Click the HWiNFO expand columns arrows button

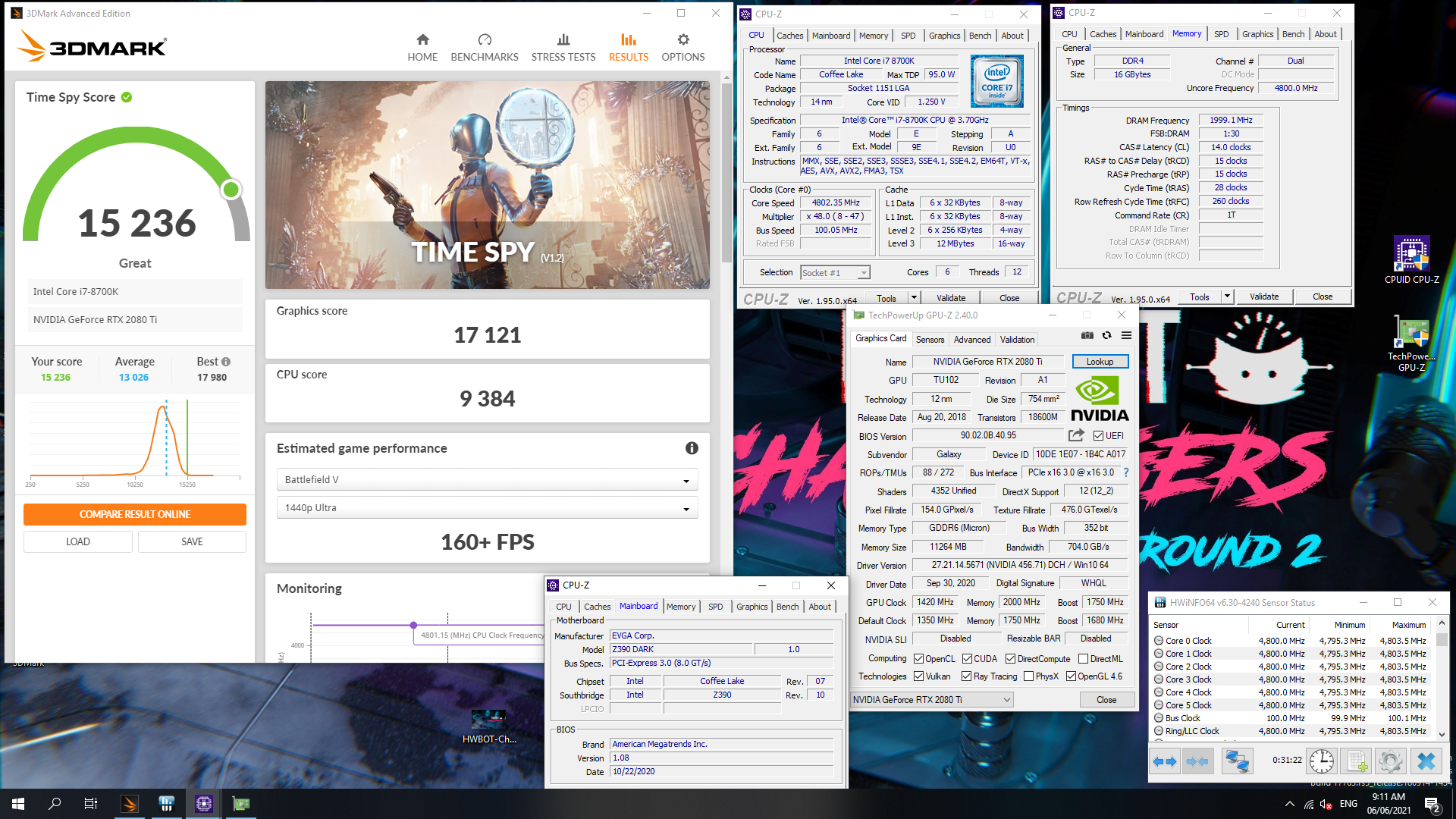pos(1165,761)
